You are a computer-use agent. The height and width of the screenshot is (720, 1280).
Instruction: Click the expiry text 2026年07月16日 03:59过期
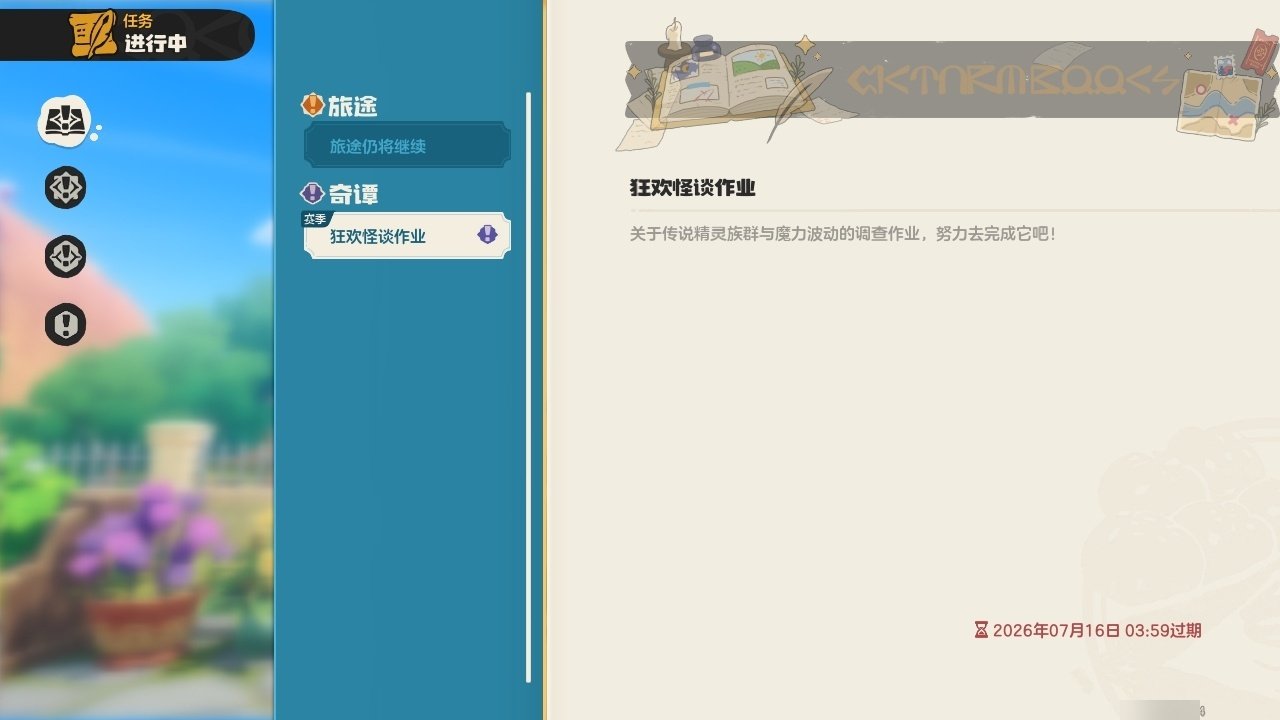click(x=1097, y=630)
